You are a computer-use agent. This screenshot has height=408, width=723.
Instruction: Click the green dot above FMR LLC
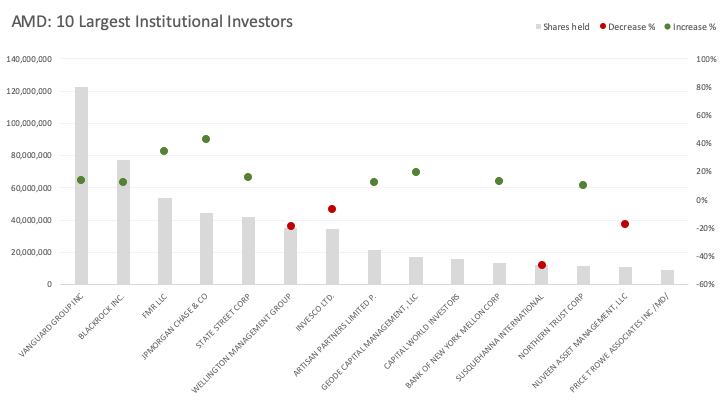coord(164,151)
